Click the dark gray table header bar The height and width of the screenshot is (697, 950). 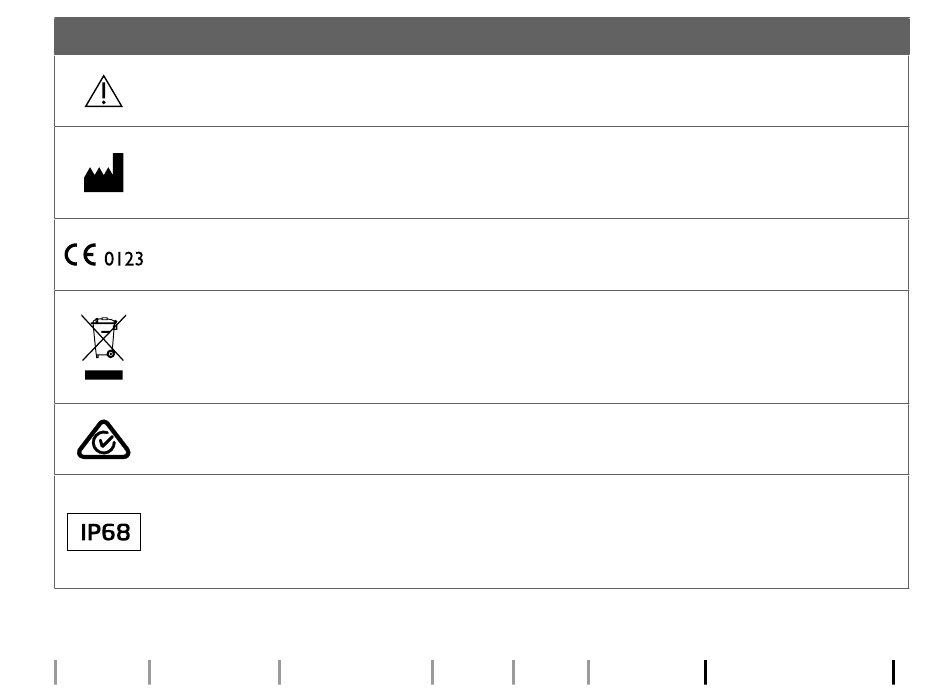point(482,36)
